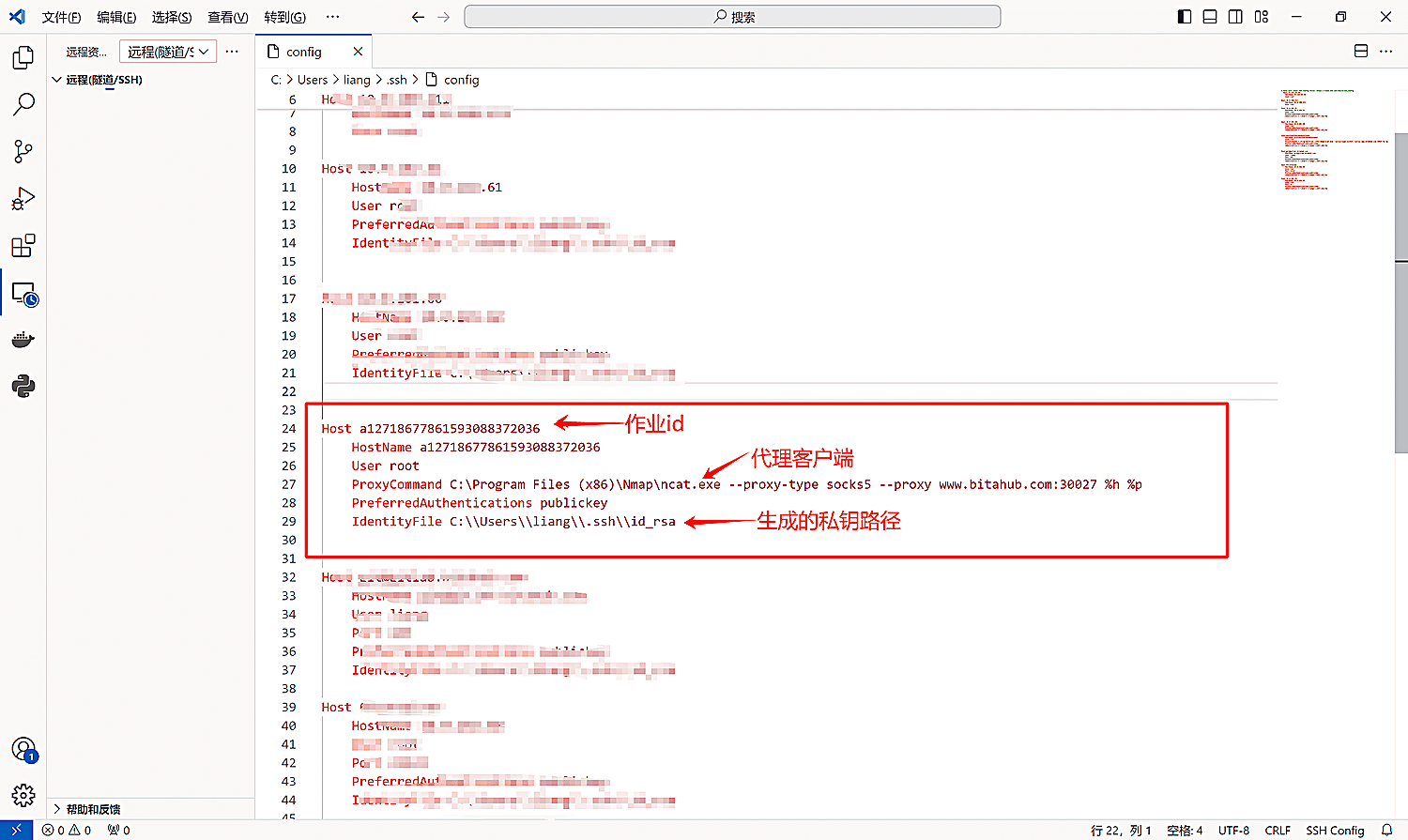Change language mode from SSH Config
The width and height of the screenshot is (1408, 840).
tap(1335, 831)
